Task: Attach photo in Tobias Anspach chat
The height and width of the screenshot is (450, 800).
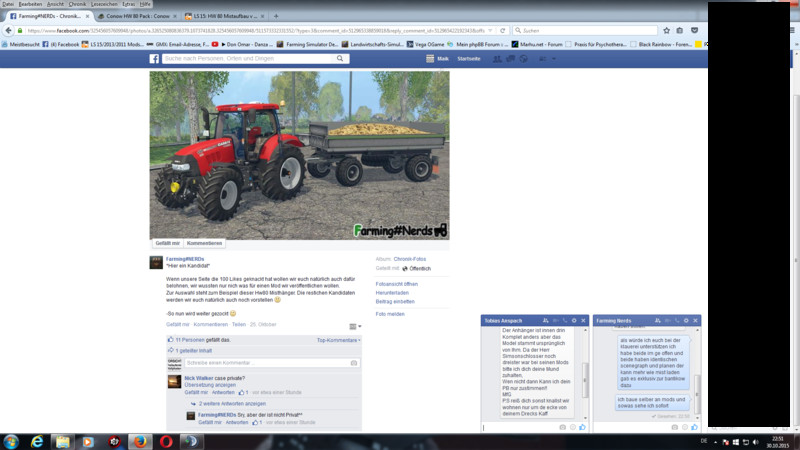Action: (x=563, y=427)
